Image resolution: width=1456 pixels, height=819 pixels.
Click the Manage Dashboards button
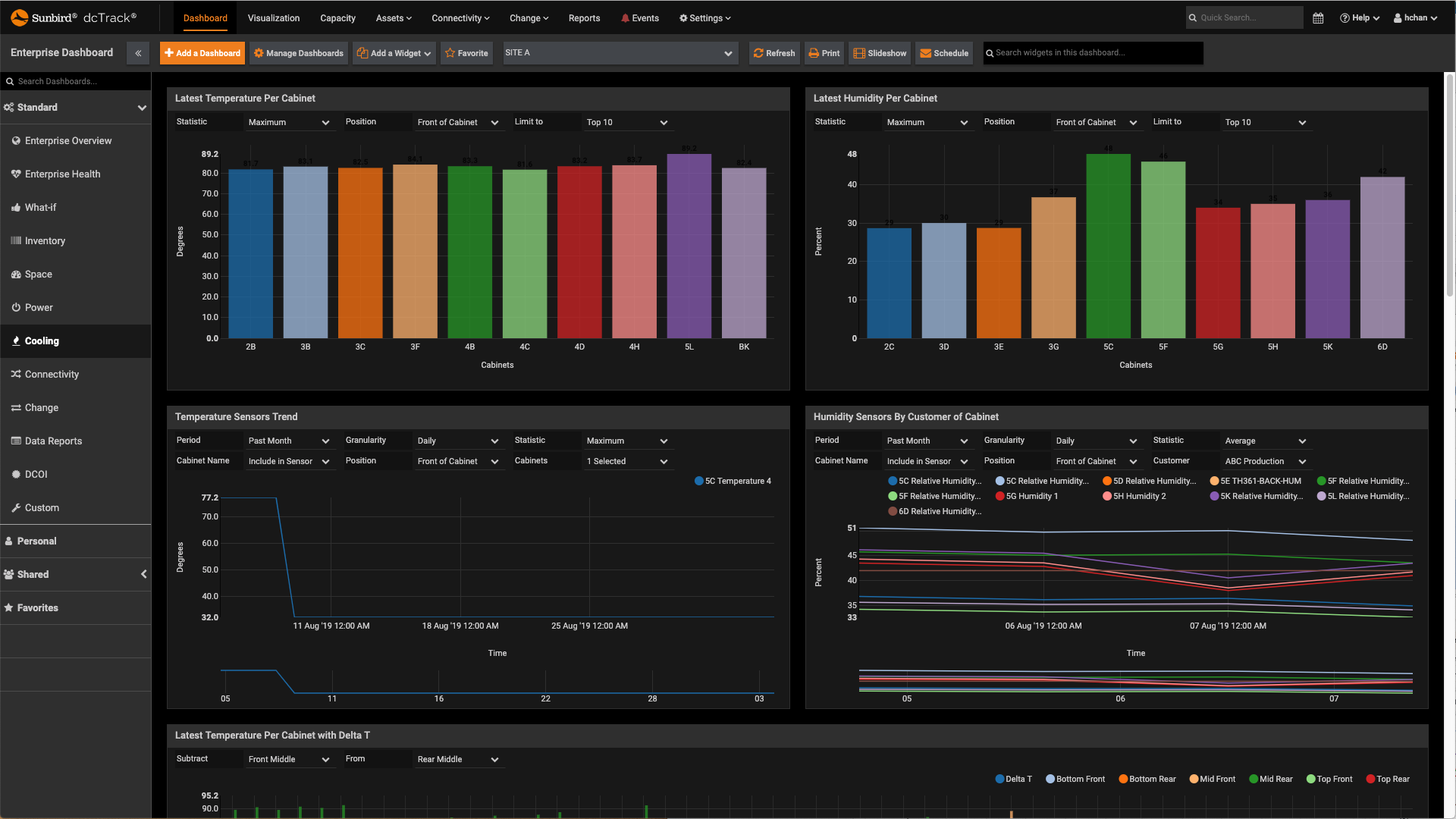(x=299, y=53)
